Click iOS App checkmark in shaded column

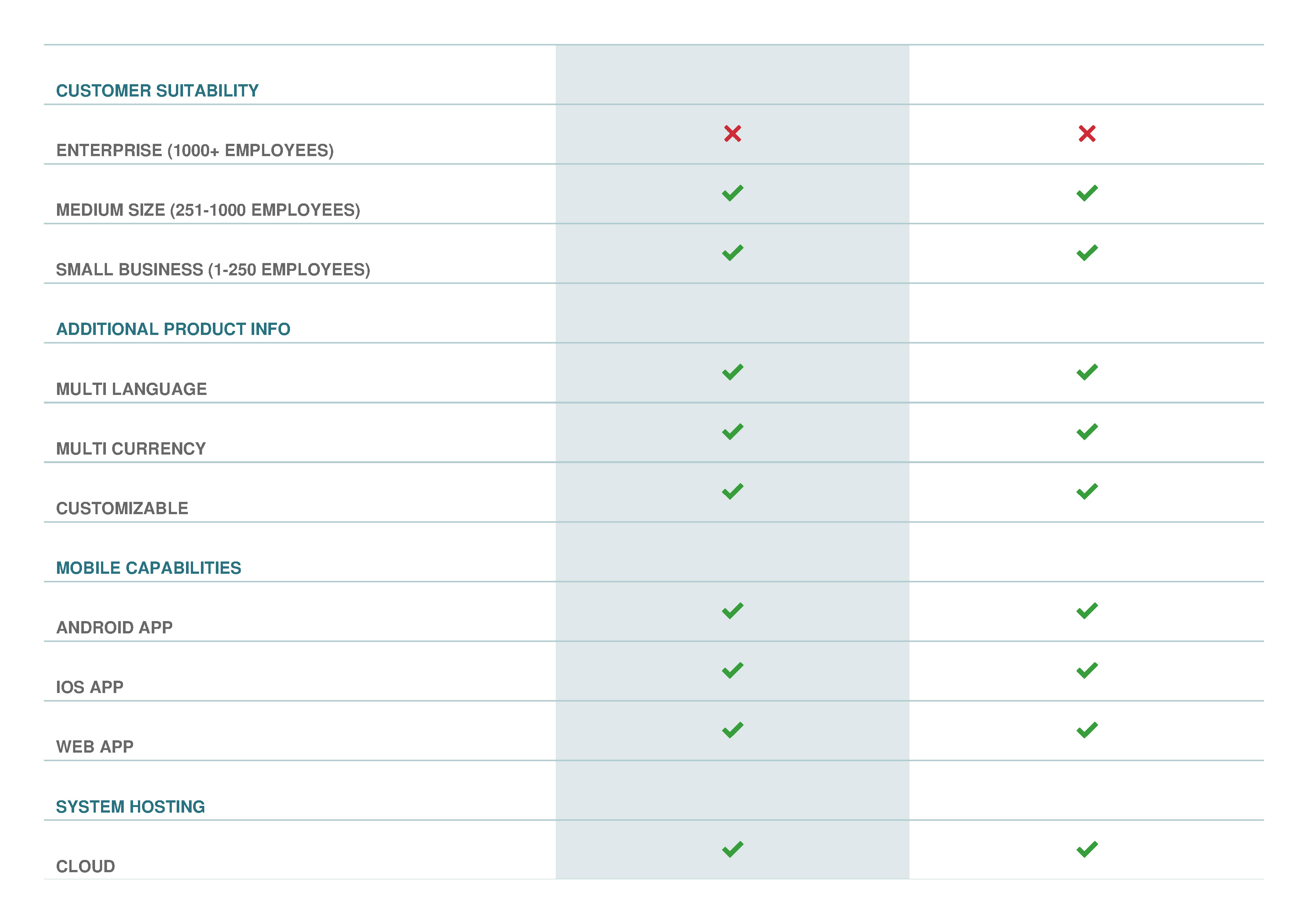point(732,670)
